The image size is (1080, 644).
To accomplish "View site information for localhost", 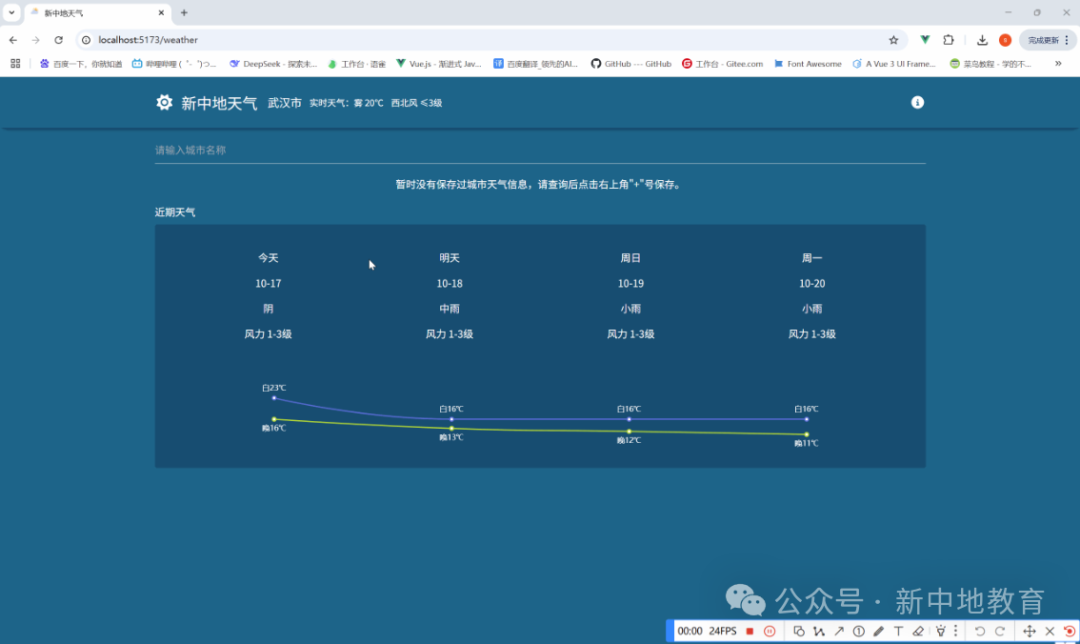I will click(x=86, y=40).
